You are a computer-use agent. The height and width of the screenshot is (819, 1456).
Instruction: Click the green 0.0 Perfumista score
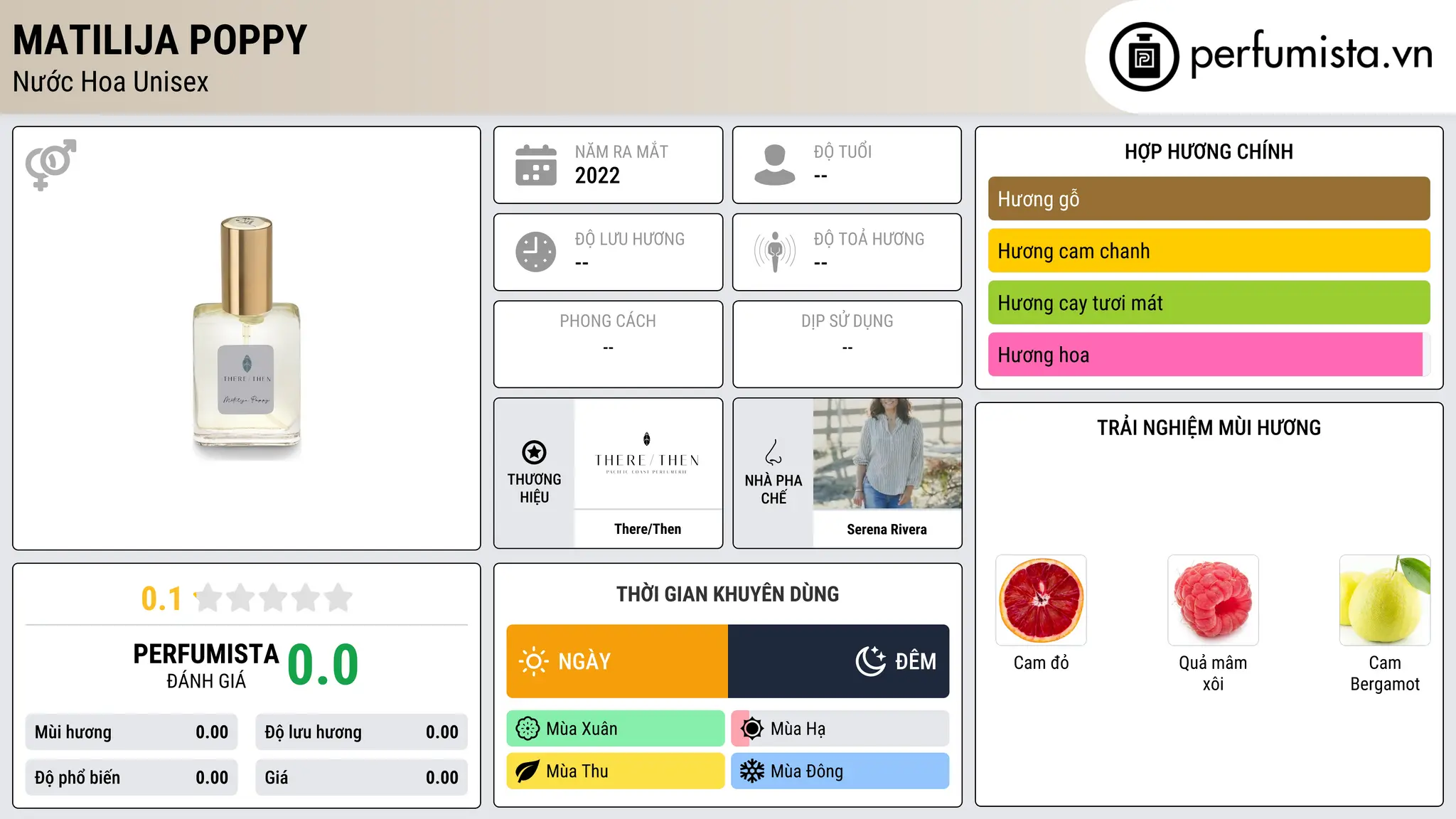(323, 665)
